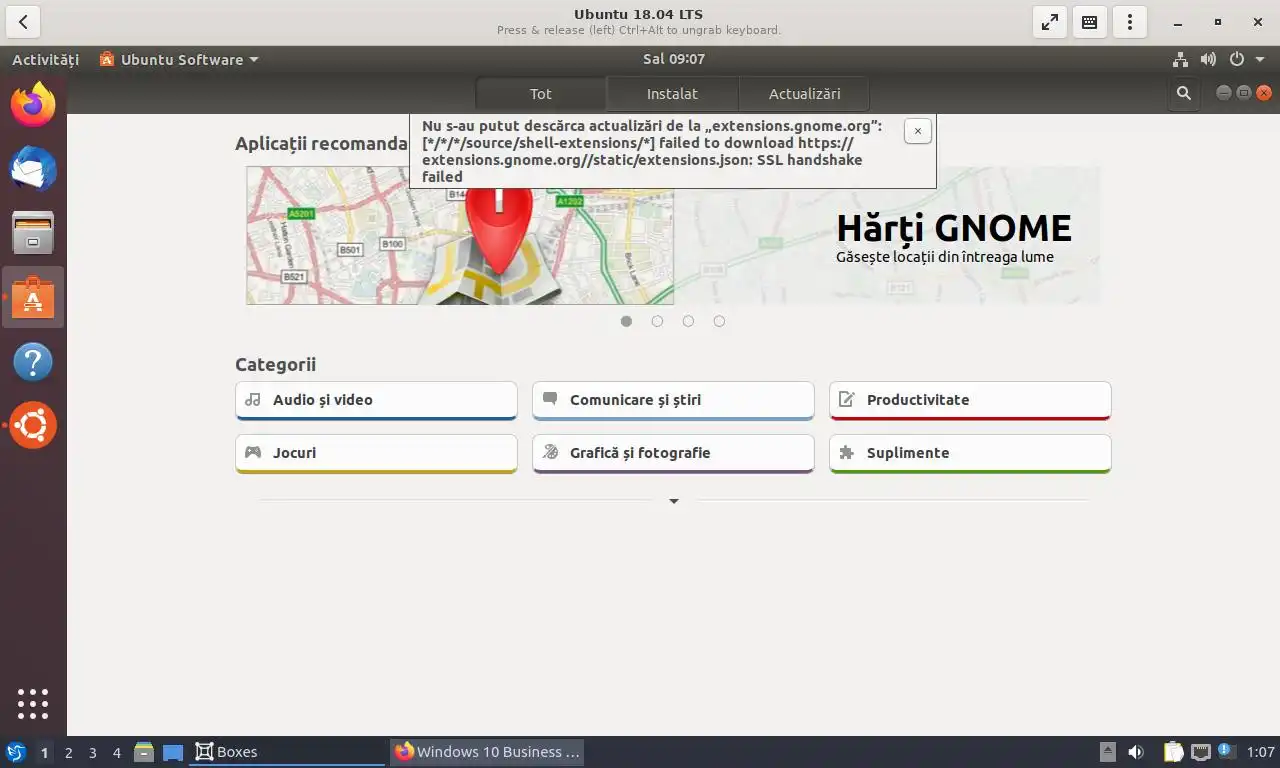Select the third banner carousel dot
Image resolution: width=1280 pixels, height=768 pixels.
(x=688, y=321)
